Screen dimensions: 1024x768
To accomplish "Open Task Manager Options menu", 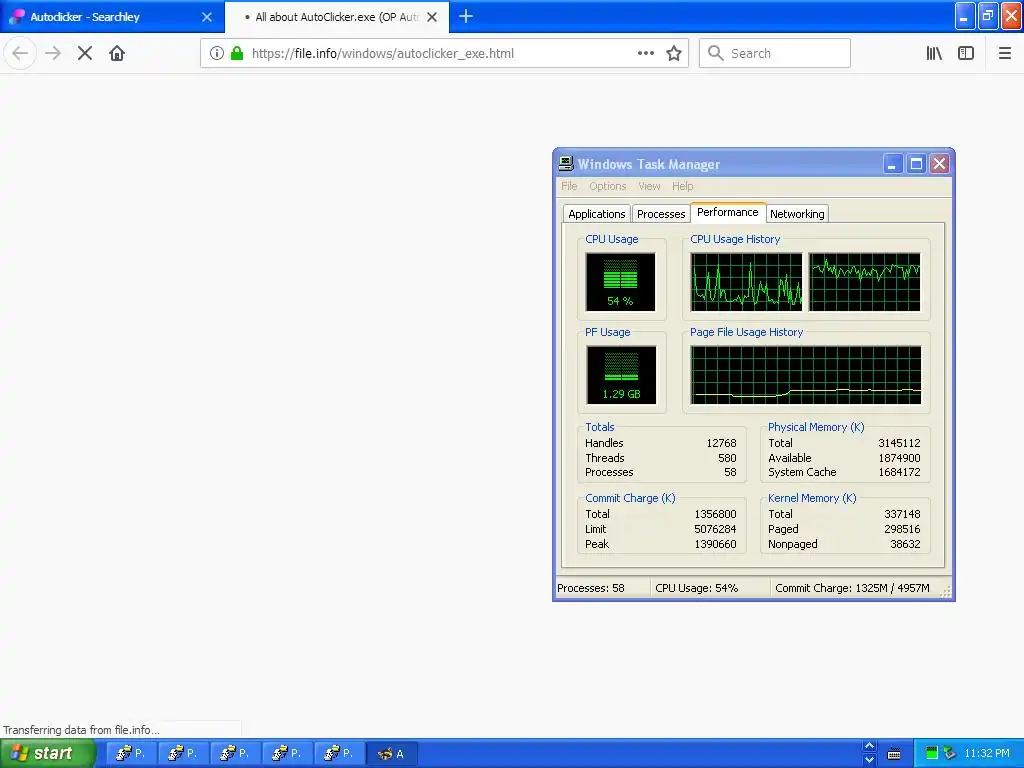I will coord(607,186).
